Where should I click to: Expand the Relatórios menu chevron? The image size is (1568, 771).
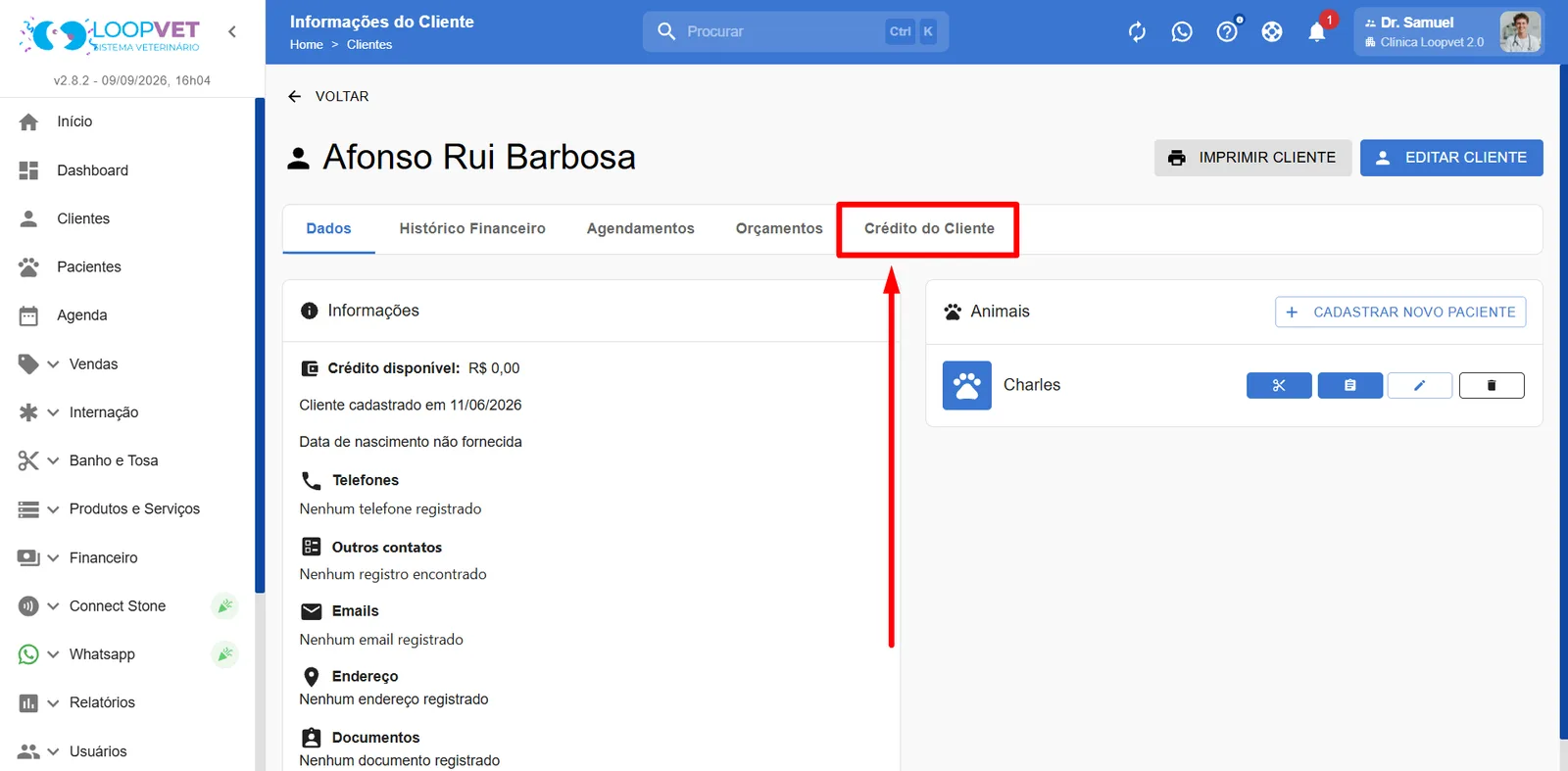pyautogui.click(x=53, y=702)
